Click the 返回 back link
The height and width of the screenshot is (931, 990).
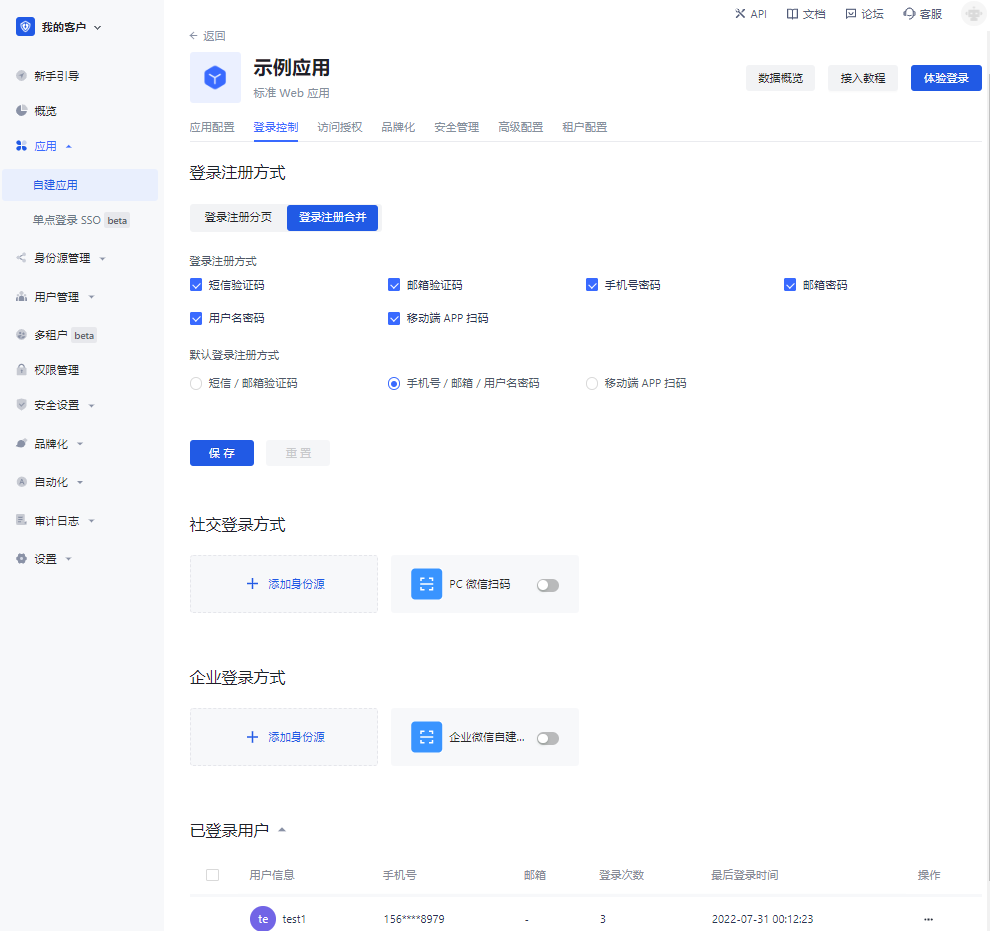click(x=208, y=36)
